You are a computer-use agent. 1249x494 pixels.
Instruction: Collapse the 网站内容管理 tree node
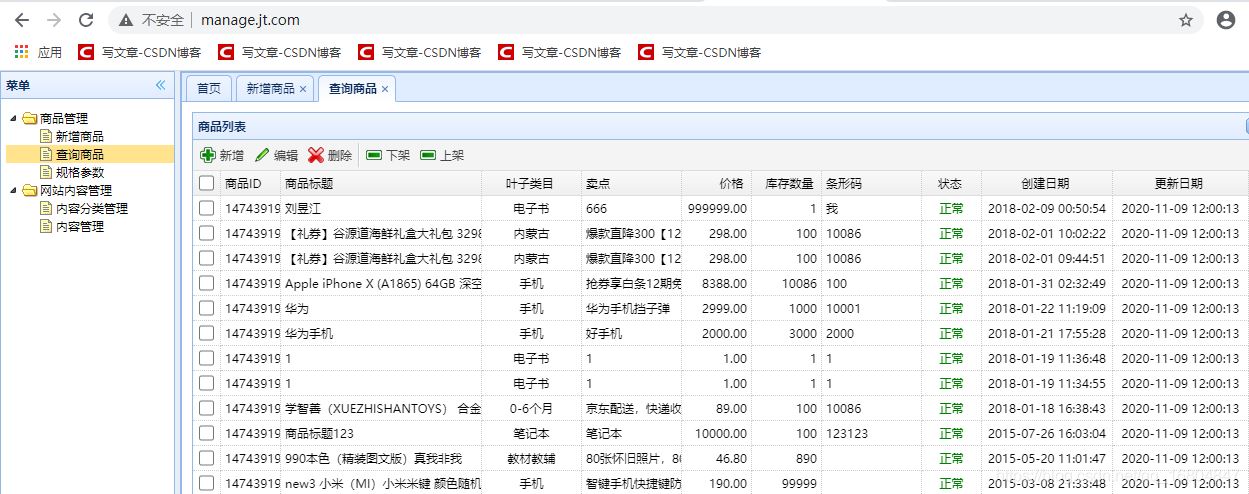pyautogui.click(x=14, y=191)
